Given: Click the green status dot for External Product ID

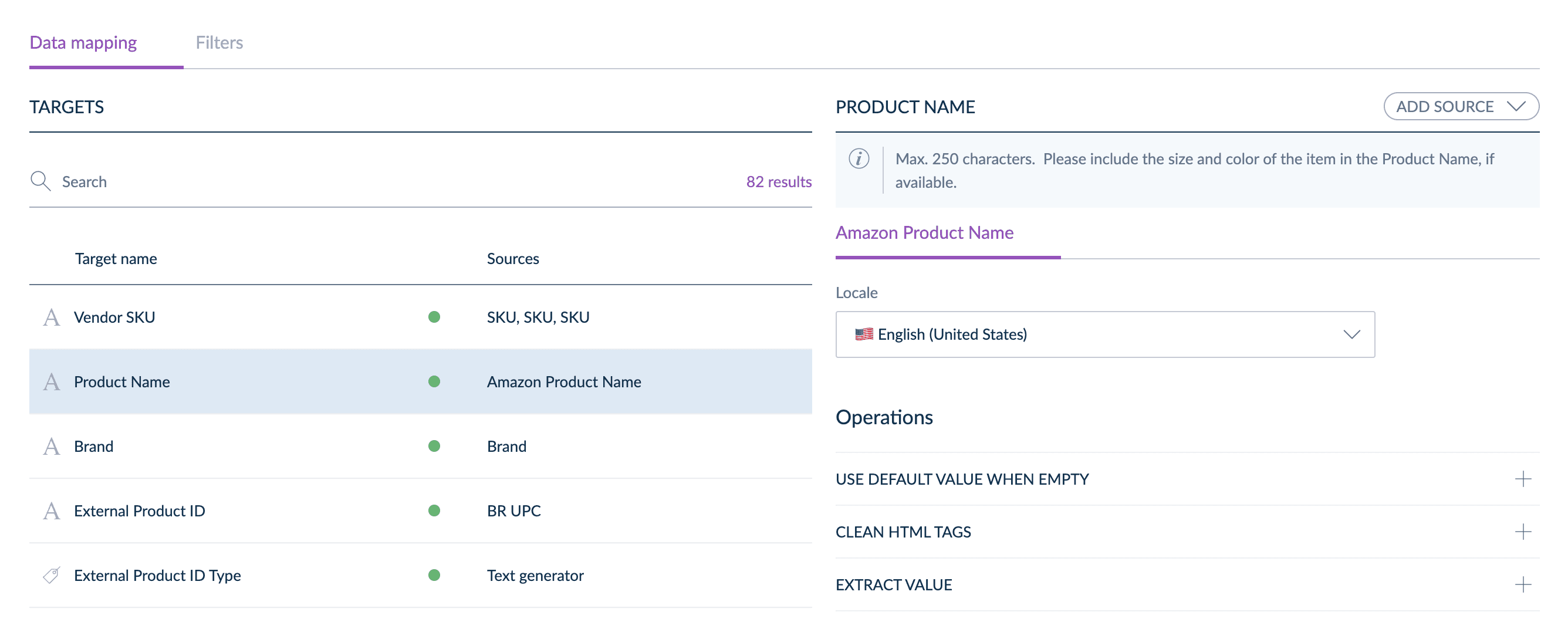Looking at the screenshot, I should coord(434,511).
